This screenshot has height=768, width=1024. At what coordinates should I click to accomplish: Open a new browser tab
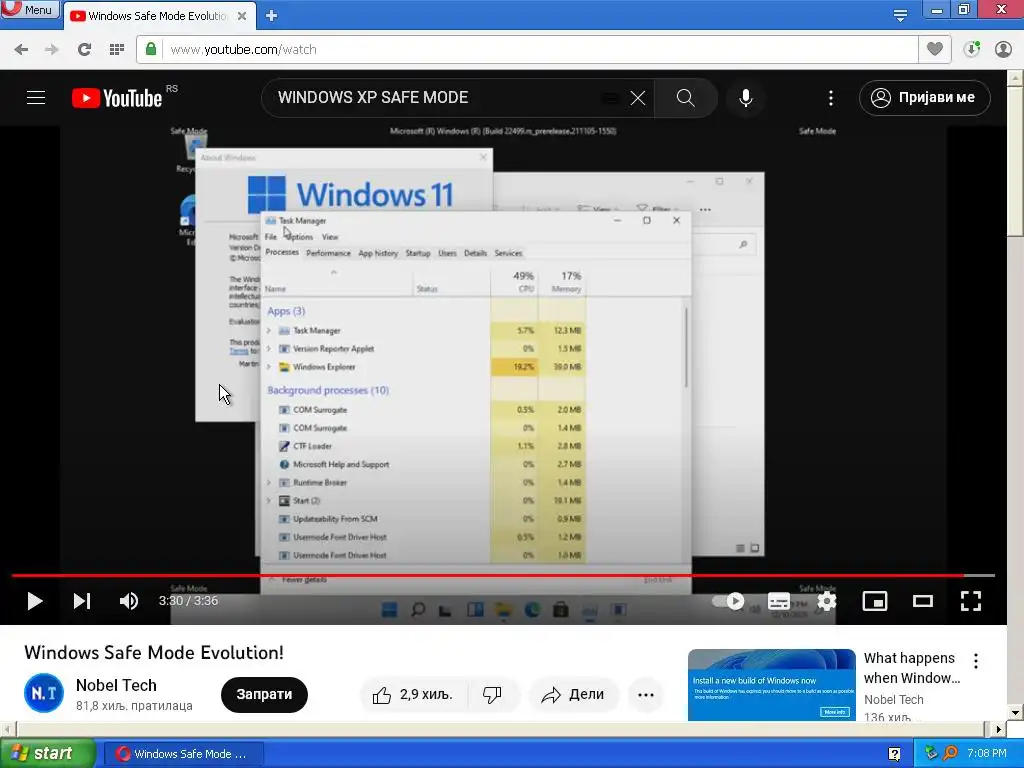[272, 16]
